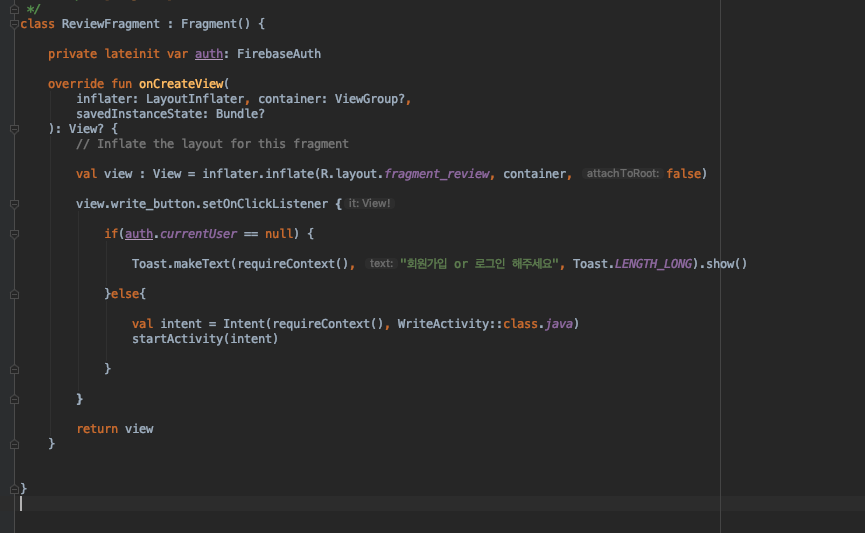Click 'fragment_review' layout reference
Image resolution: width=865 pixels, height=533 pixels.
(436, 174)
